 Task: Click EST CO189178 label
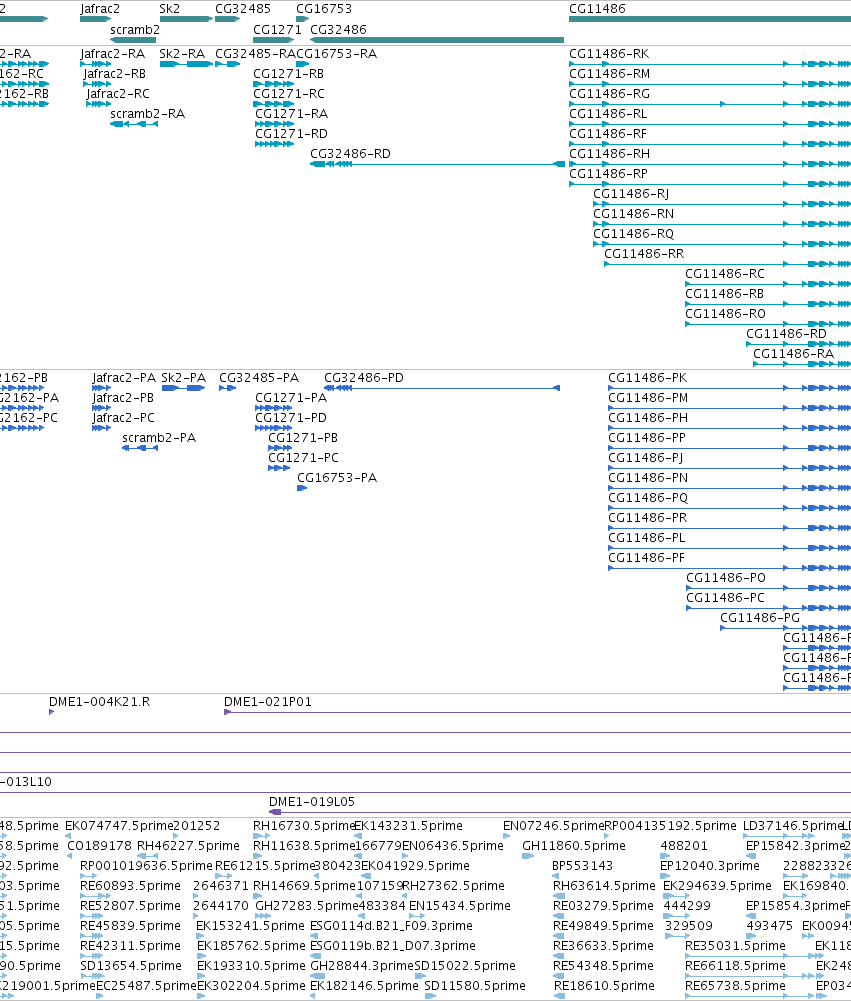[100, 846]
